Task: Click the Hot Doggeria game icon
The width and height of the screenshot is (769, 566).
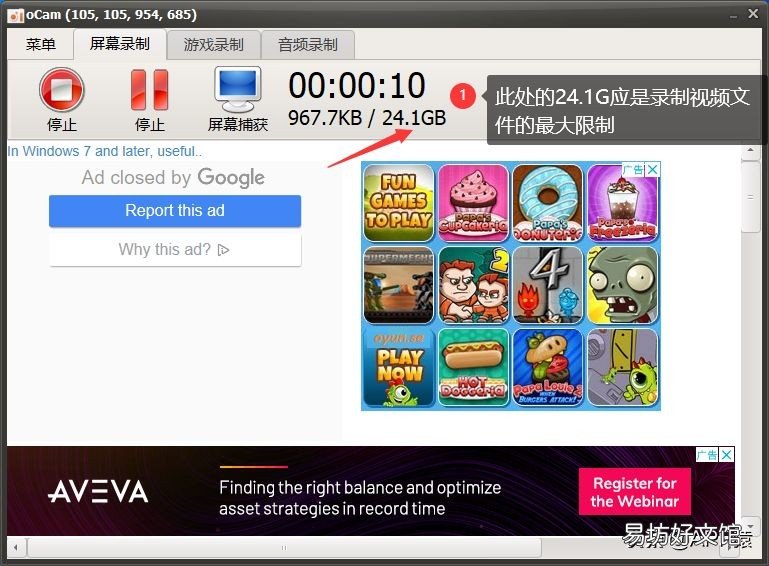Action: click(x=473, y=368)
